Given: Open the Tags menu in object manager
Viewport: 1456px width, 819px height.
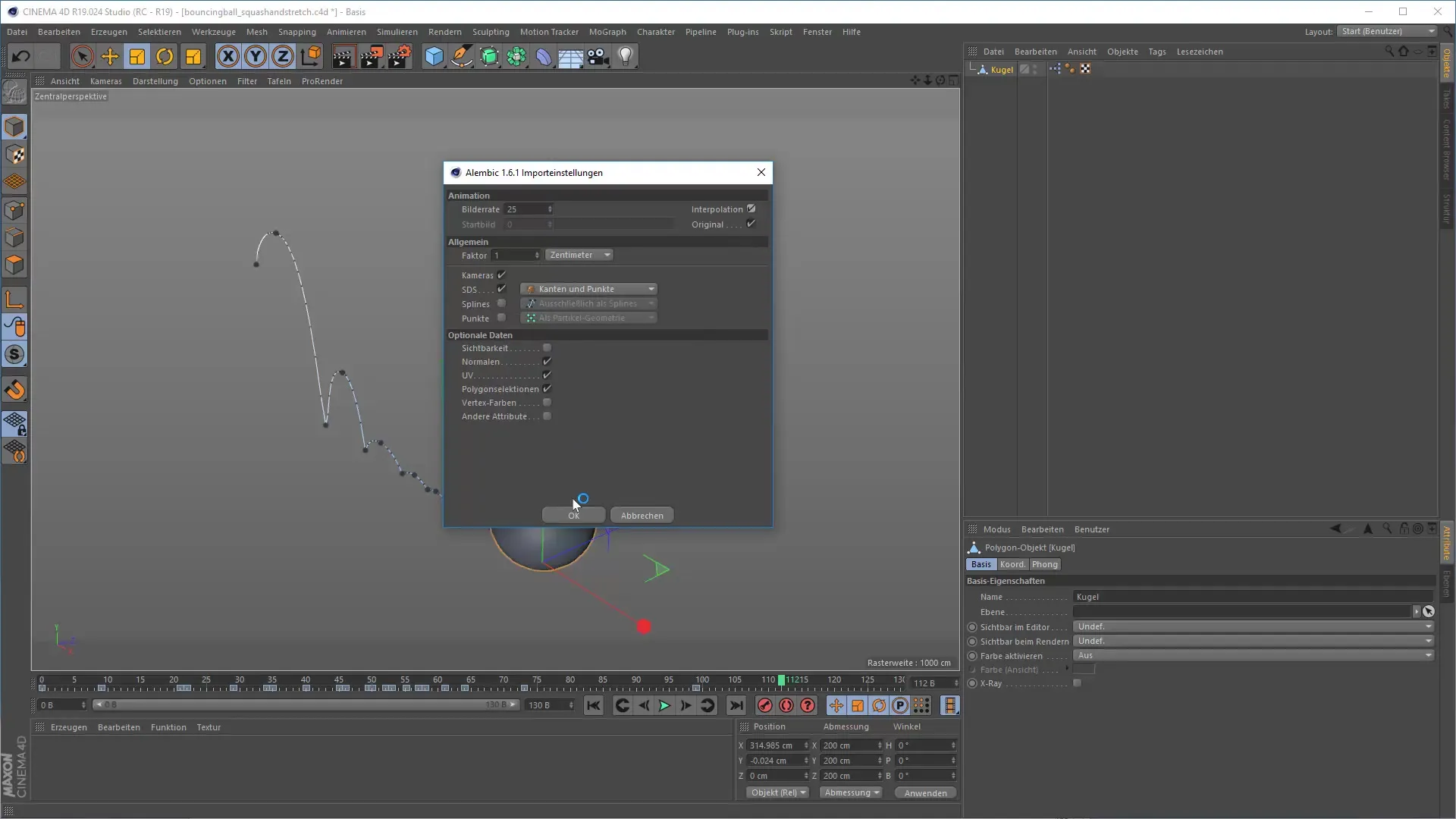Looking at the screenshot, I should click(1156, 52).
